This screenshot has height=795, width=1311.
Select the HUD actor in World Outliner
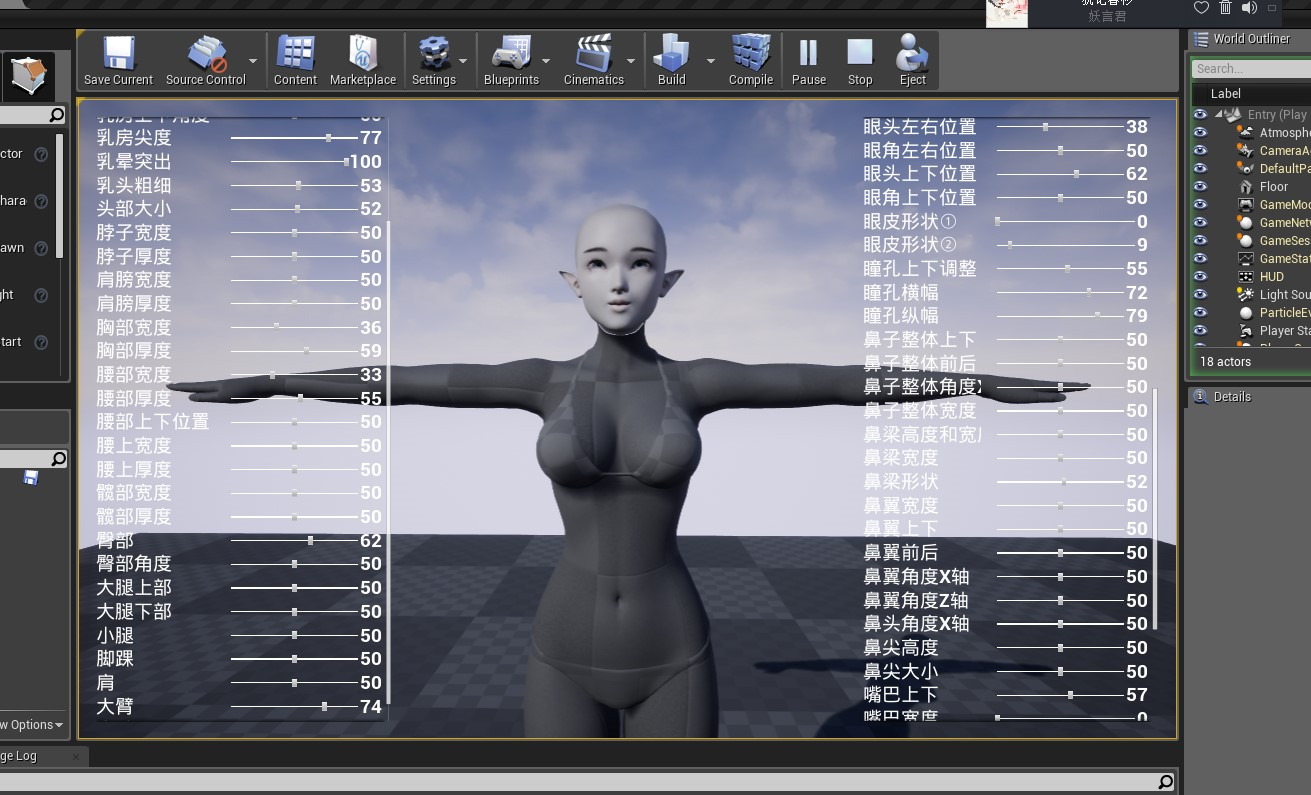point(1271,277)
